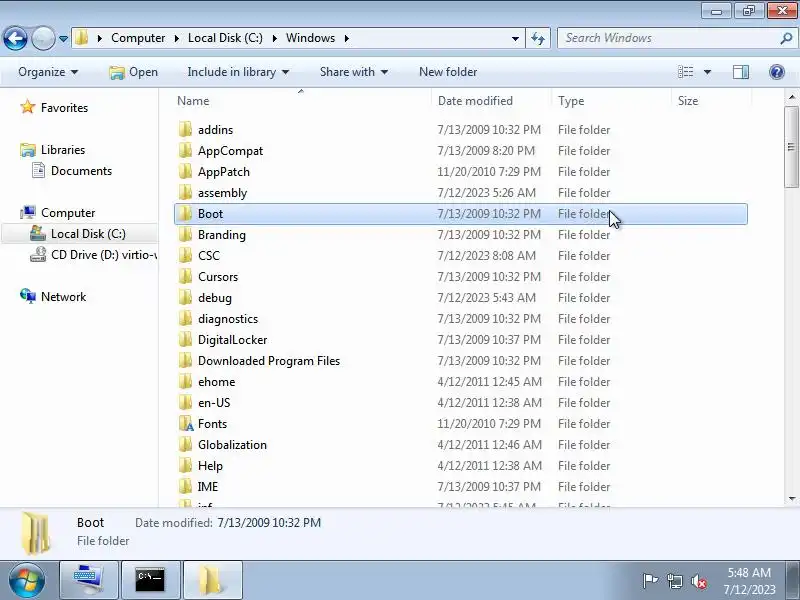Screen dimensions: 800x600
Task: Select the addins folder icon
Action: (186, 130)
